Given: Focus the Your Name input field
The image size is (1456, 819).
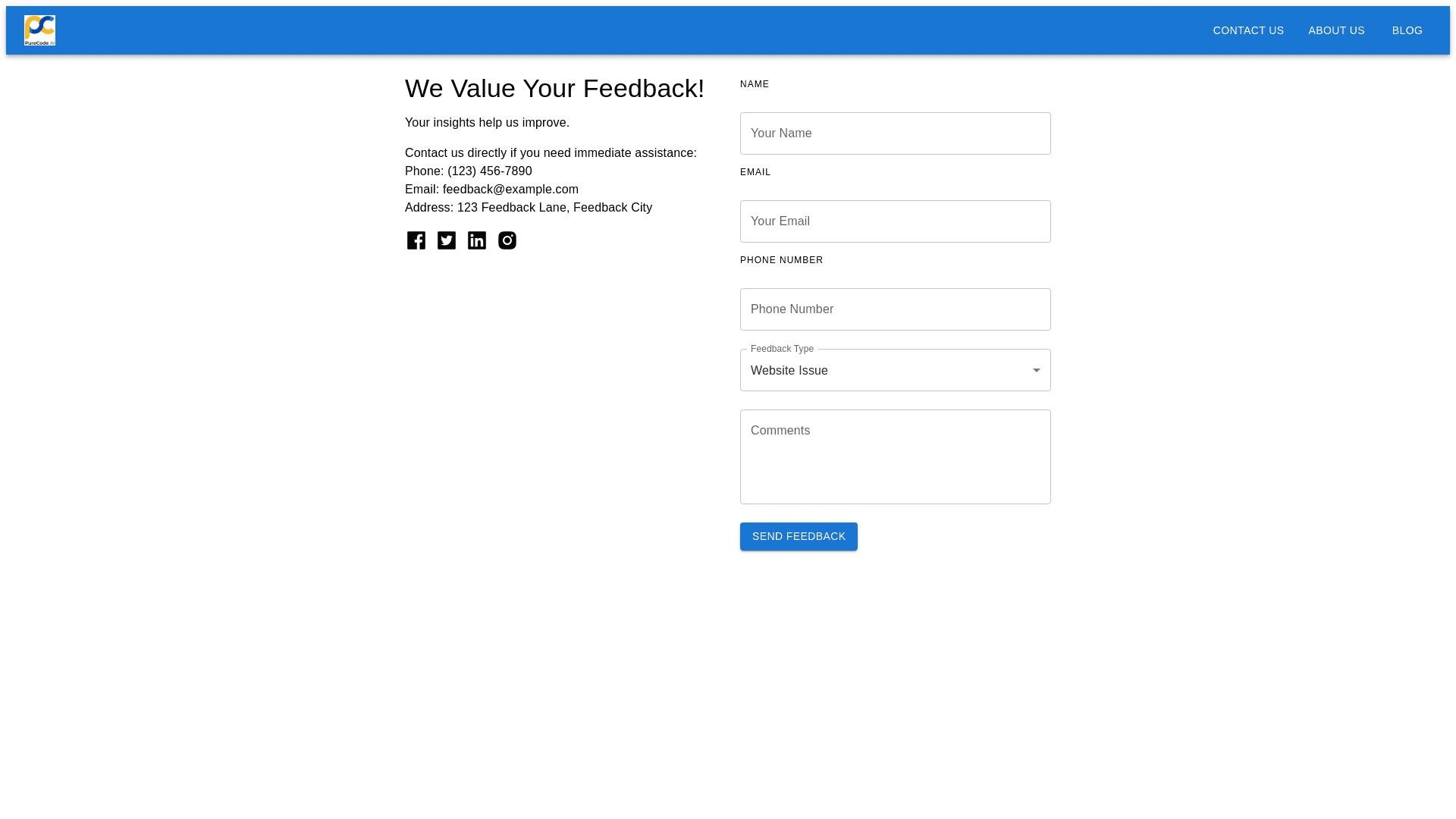Looking at the screenshot, I should tap(895, 133).
